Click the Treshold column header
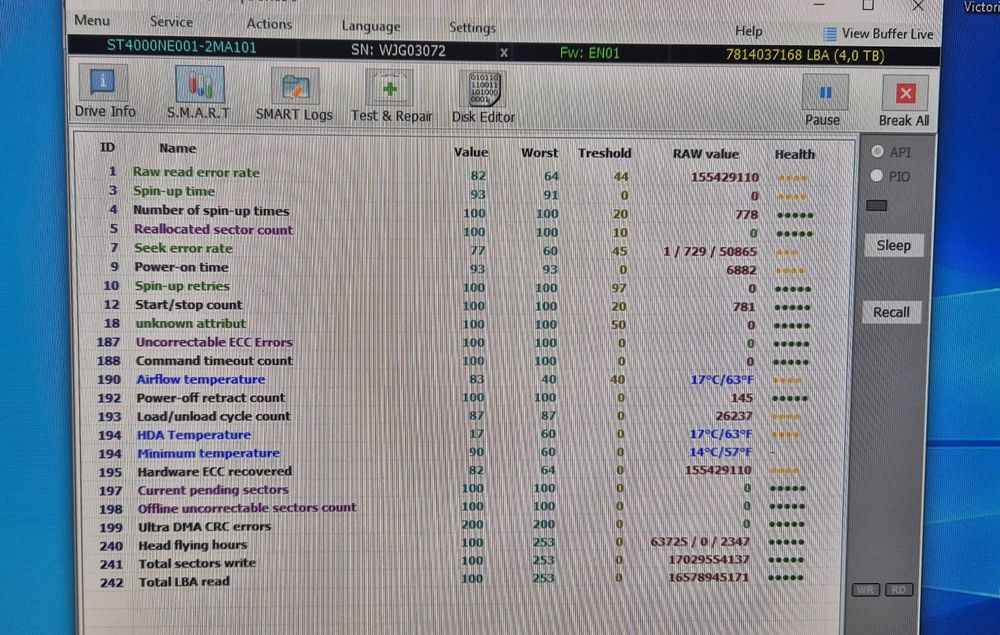Image resolution: width=1000 pixels, height=635 pixels. click(604, 153)
